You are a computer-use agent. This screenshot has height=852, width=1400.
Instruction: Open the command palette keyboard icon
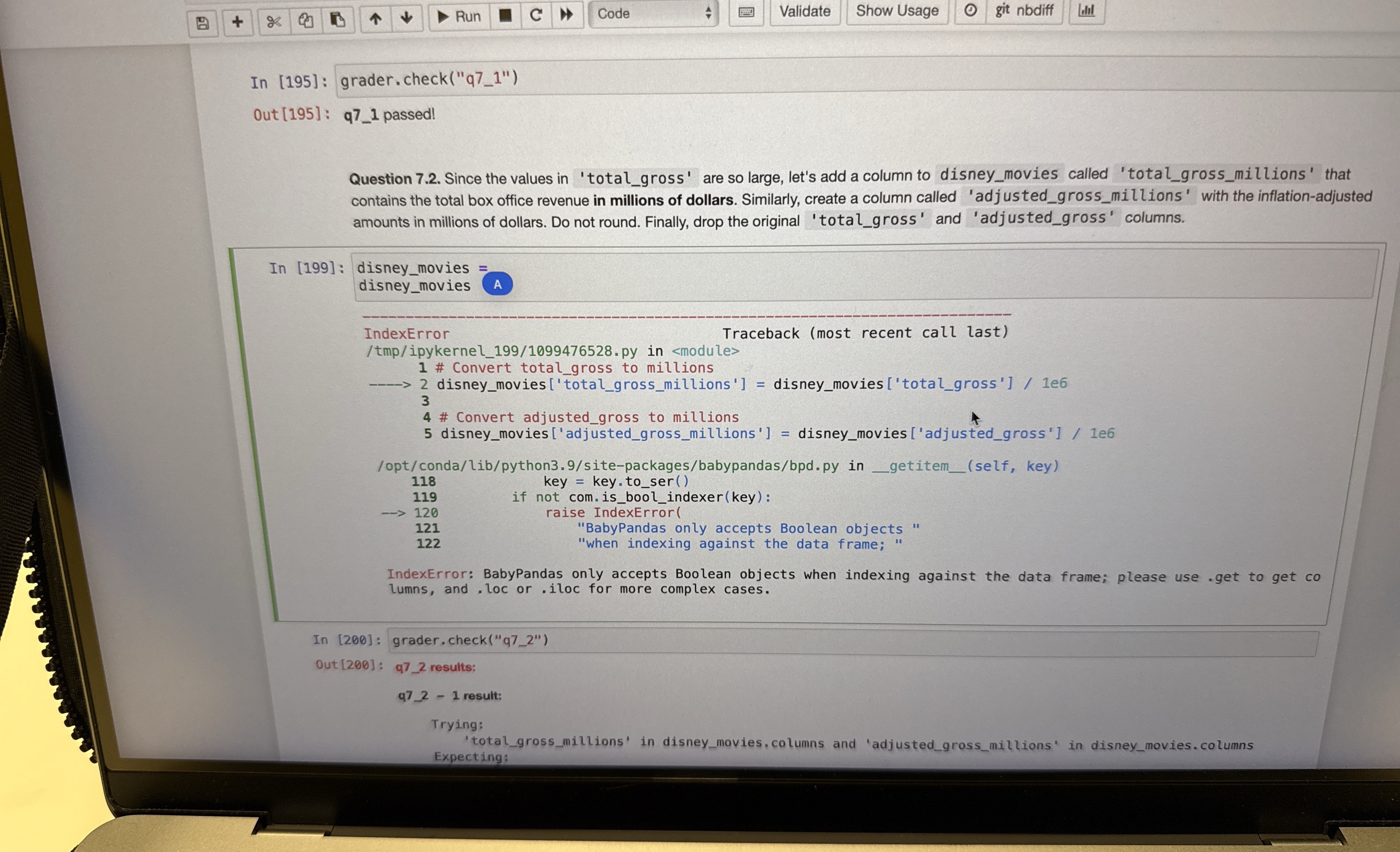coord(746,12)
